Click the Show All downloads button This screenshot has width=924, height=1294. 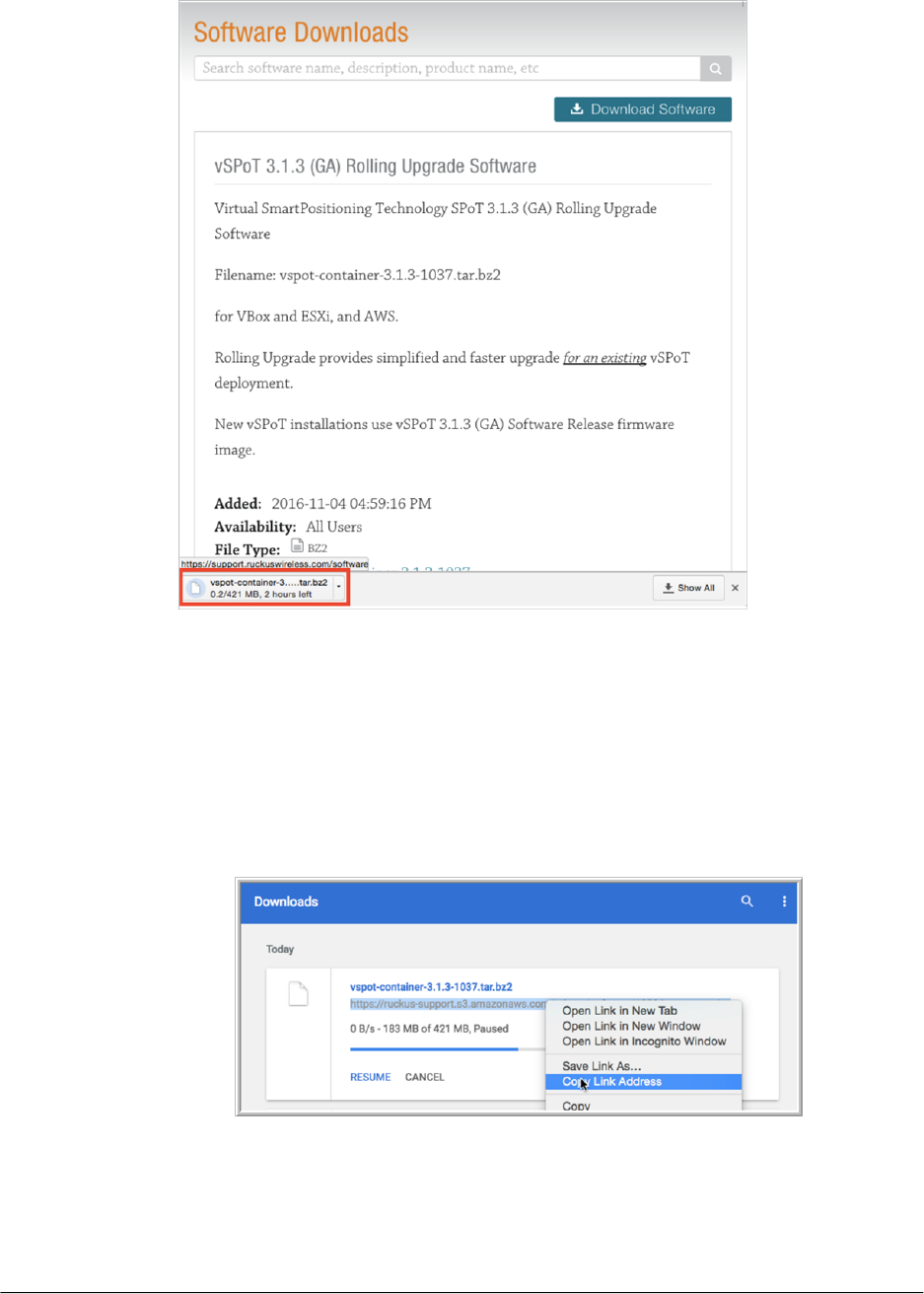[x=689, y=588]
